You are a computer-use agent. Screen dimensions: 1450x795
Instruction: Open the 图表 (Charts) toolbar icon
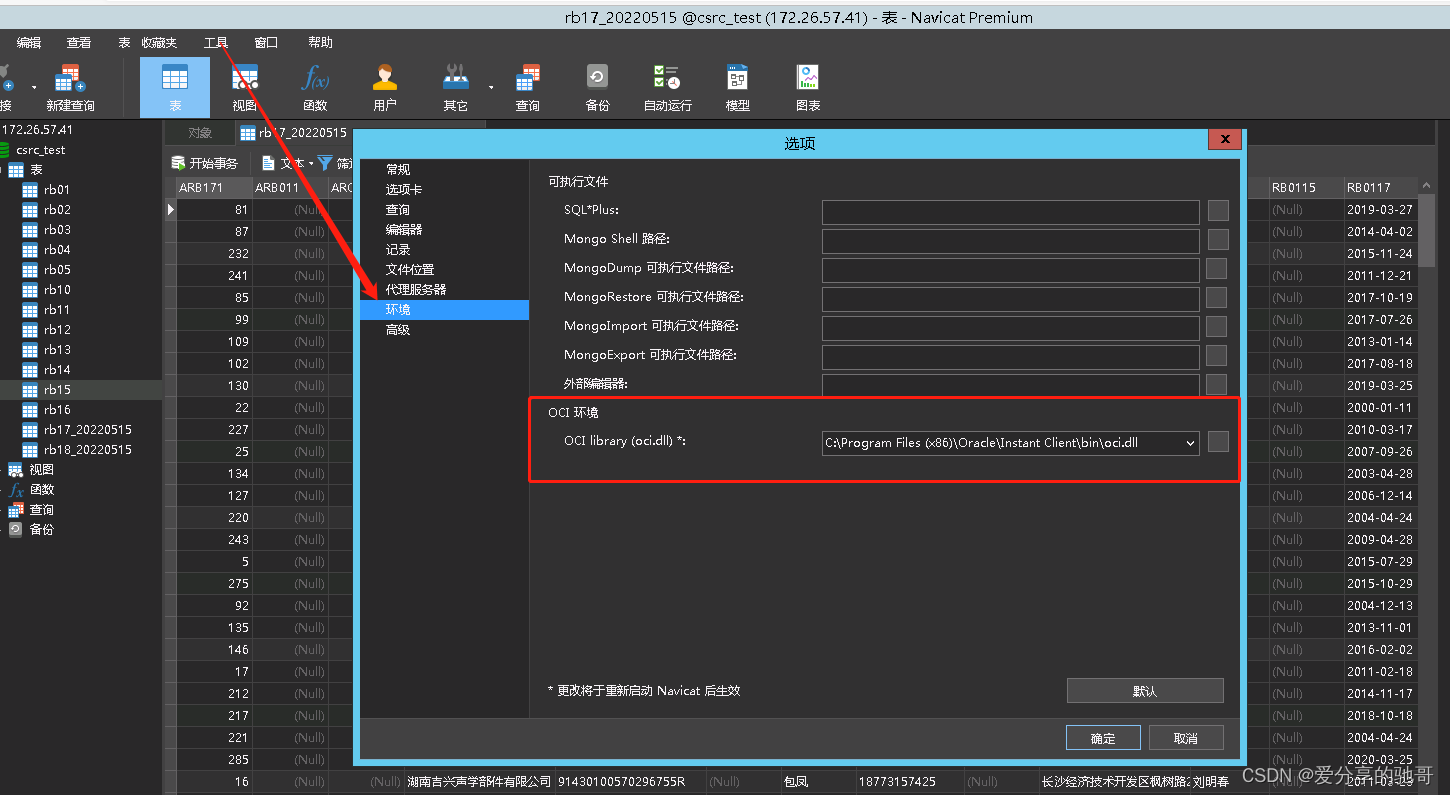click(x=808, y=87)
